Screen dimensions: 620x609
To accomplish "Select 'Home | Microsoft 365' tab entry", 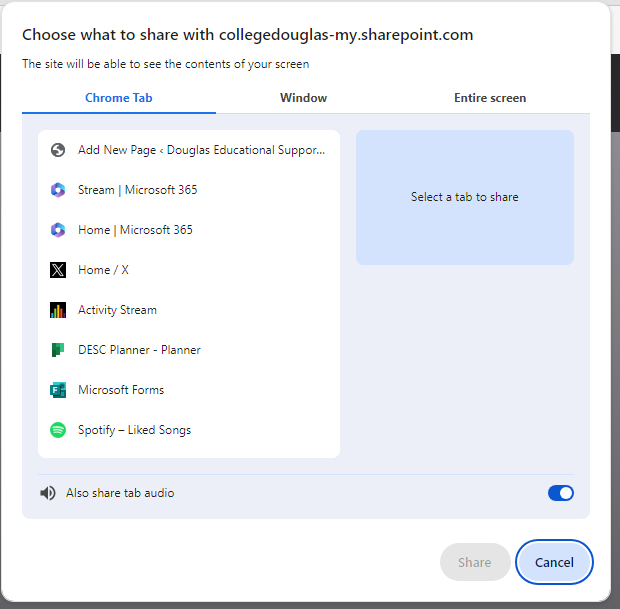I will tap(189, 230).
